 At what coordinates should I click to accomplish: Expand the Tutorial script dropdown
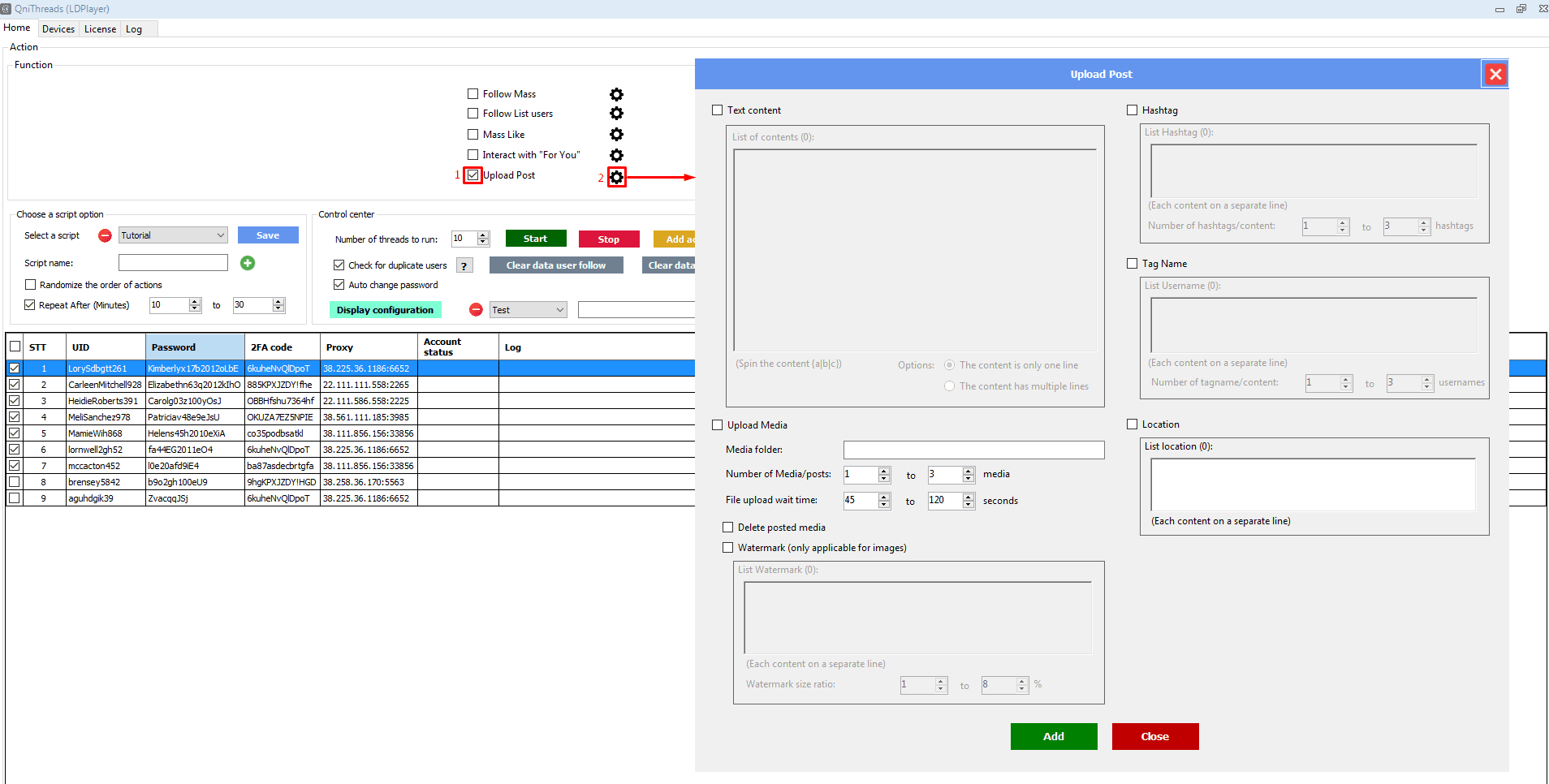click(x=220, y=235)
